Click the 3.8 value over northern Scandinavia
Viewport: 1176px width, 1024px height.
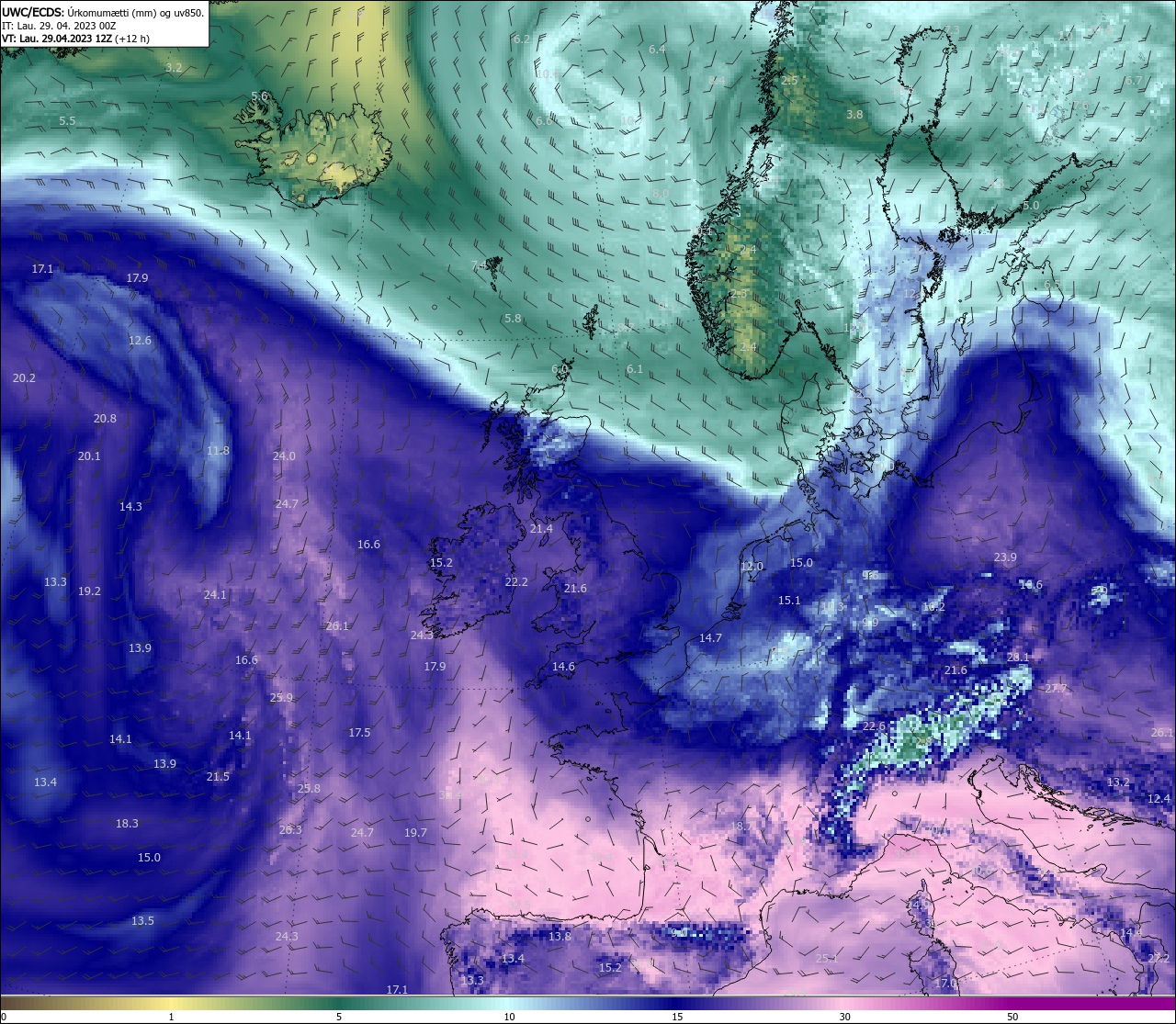854,115
